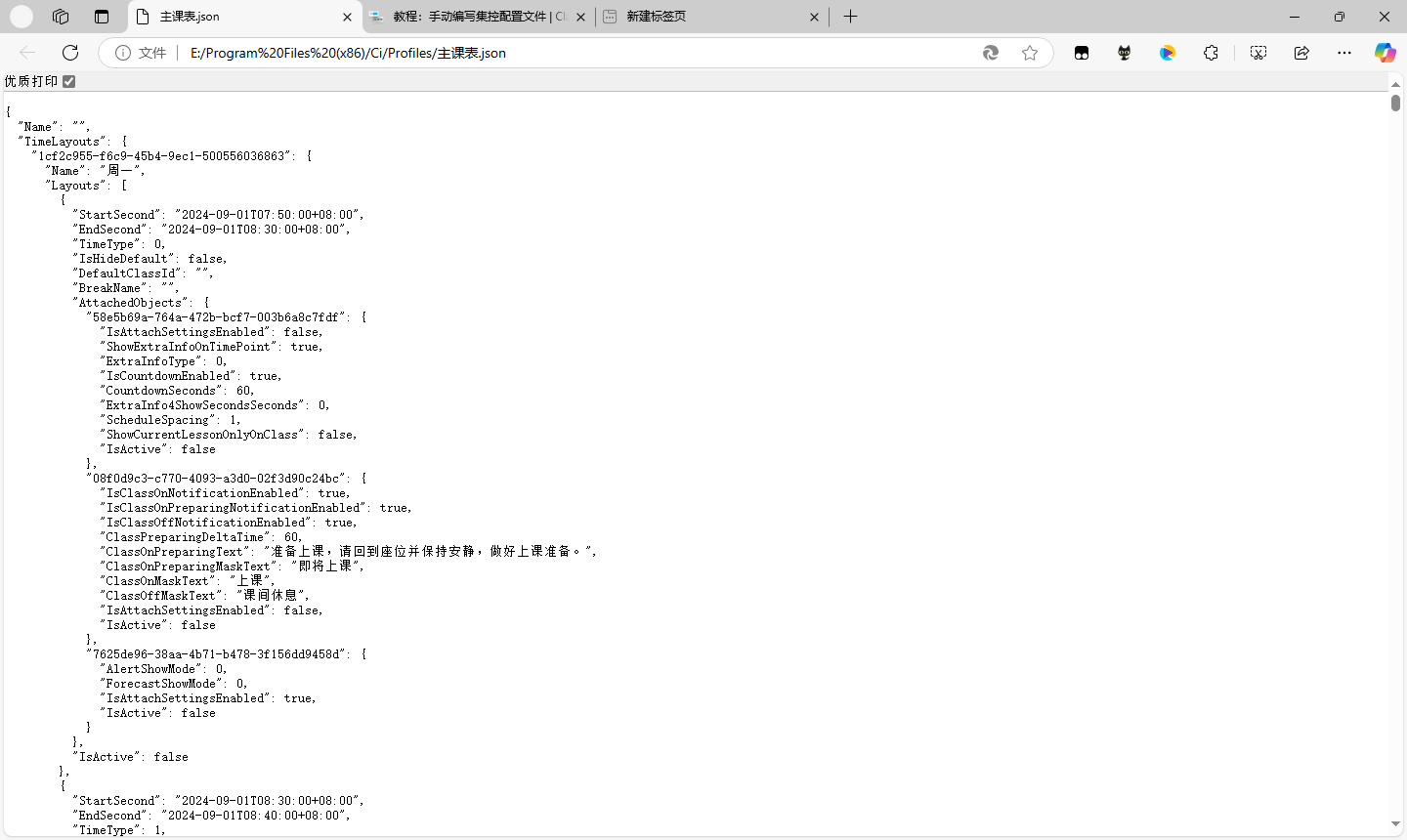This screenshot has width=1407, height=840.
Task: Open Settings and more ellipsis menu
Action: pos(1344,53)
